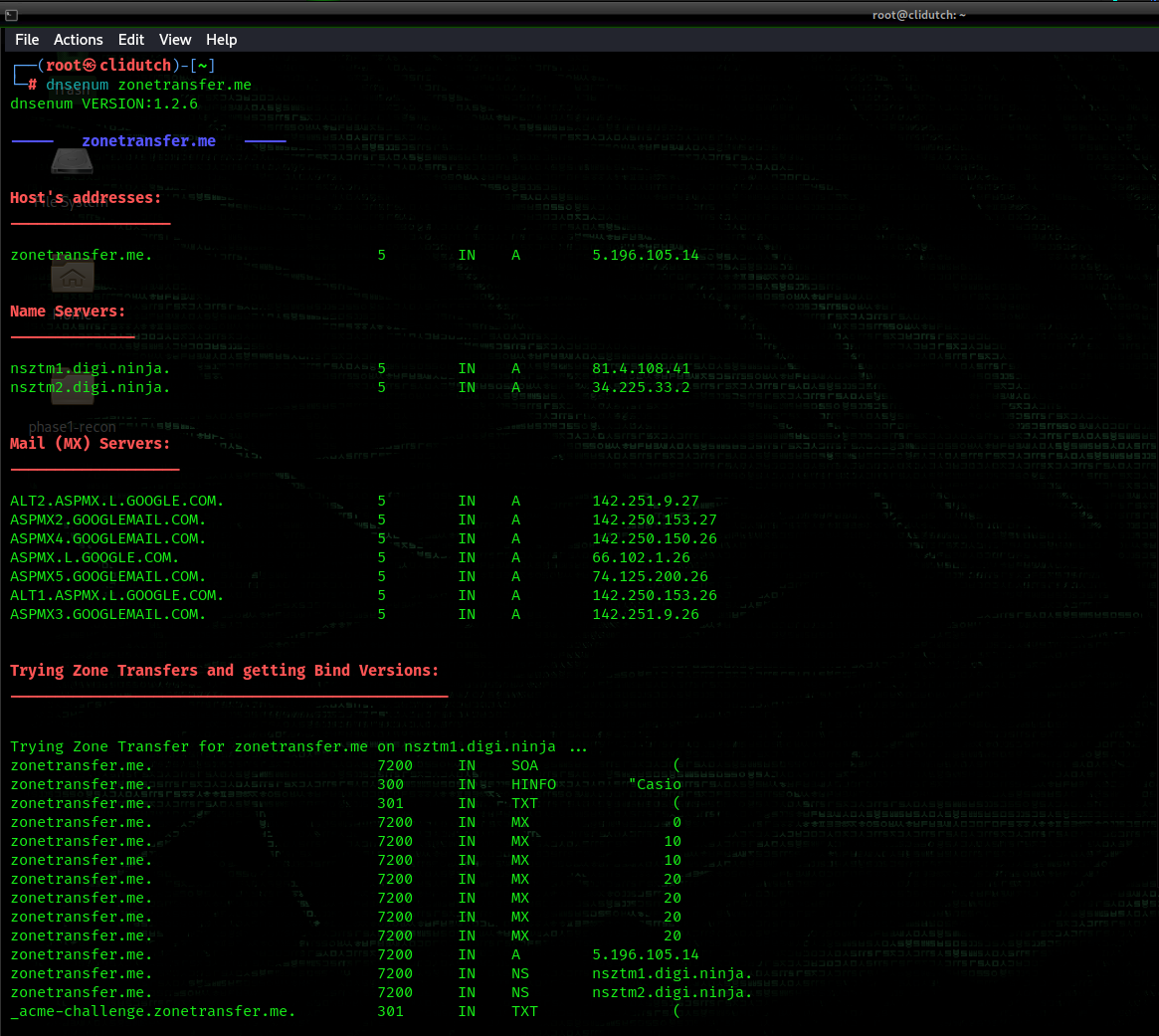The width and height of the screenshot is (1159, 1036).
Task: Click the nsztm1.digi.ninja name server entry
Action: (x=90, y=368)
